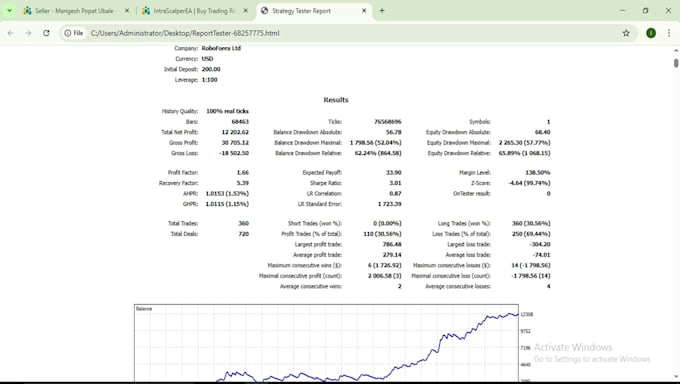This screenshot has height=384, width=680.
Task: Select Loss Trades value 250 (69.44%)
Action: [x=531, y=234]
